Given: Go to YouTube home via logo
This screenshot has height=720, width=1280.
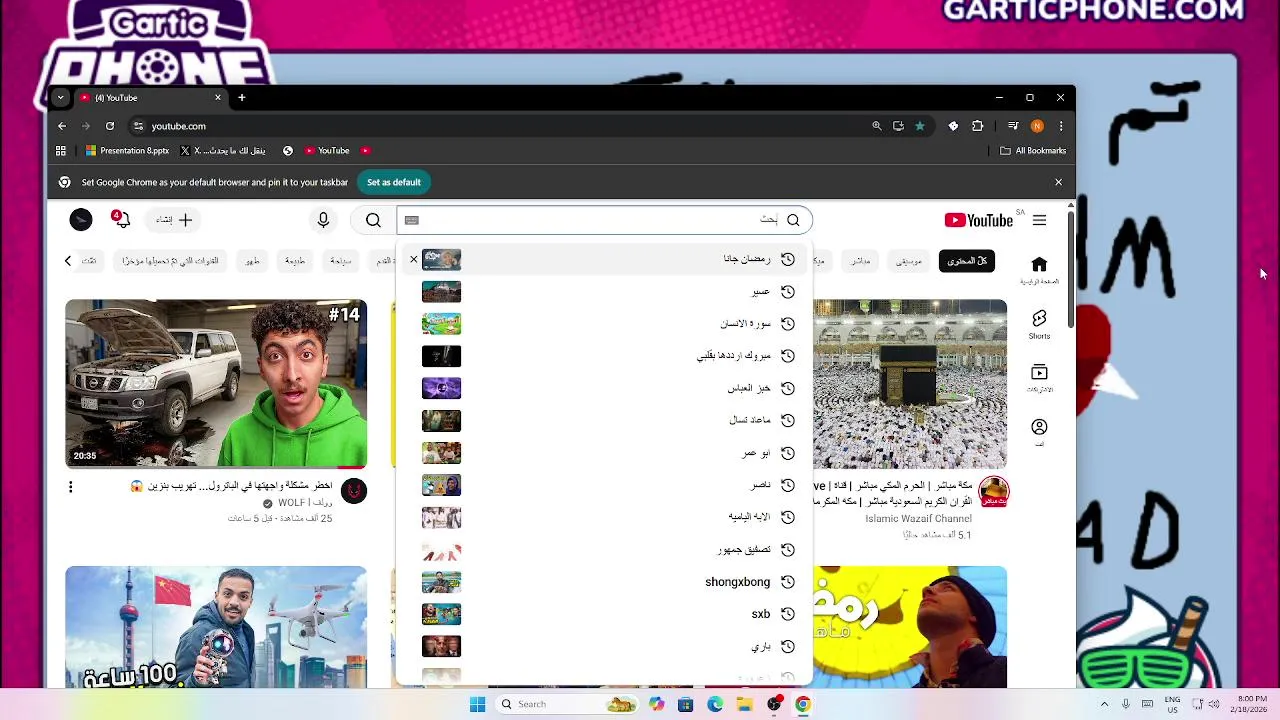Looking at the screenshot, I should click(978, 220).
